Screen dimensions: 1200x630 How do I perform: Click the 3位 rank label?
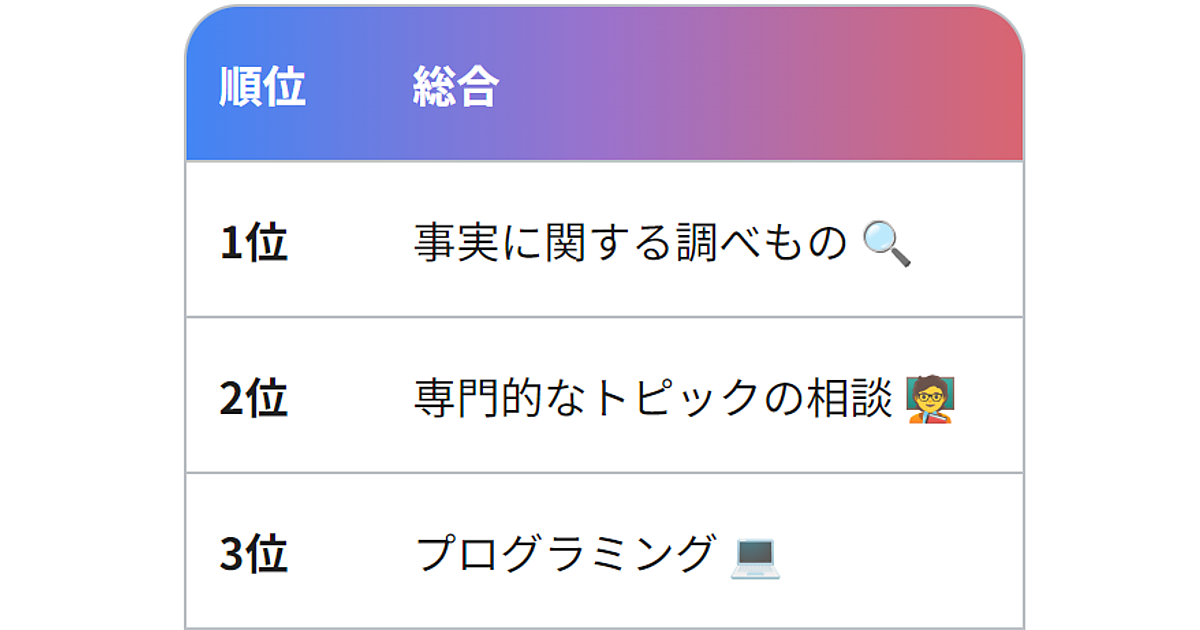(254, 555)
